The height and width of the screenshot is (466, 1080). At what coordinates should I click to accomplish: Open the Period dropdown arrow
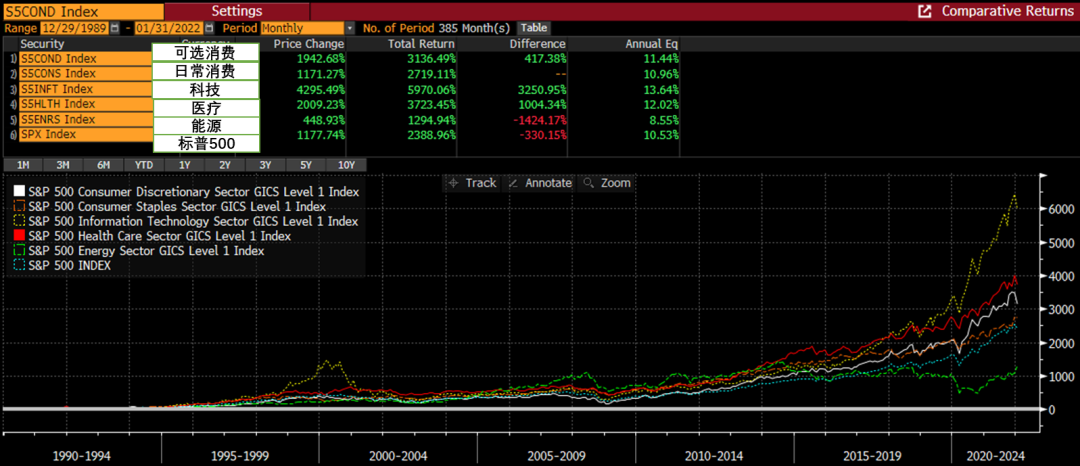click(x=349, y=28)
